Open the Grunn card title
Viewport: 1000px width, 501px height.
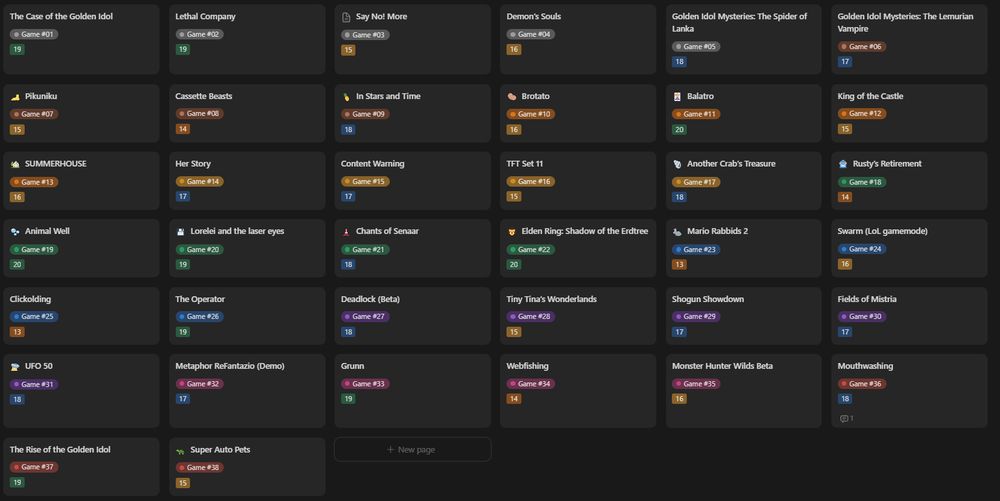pyautogui.click(x=353, y=366)
